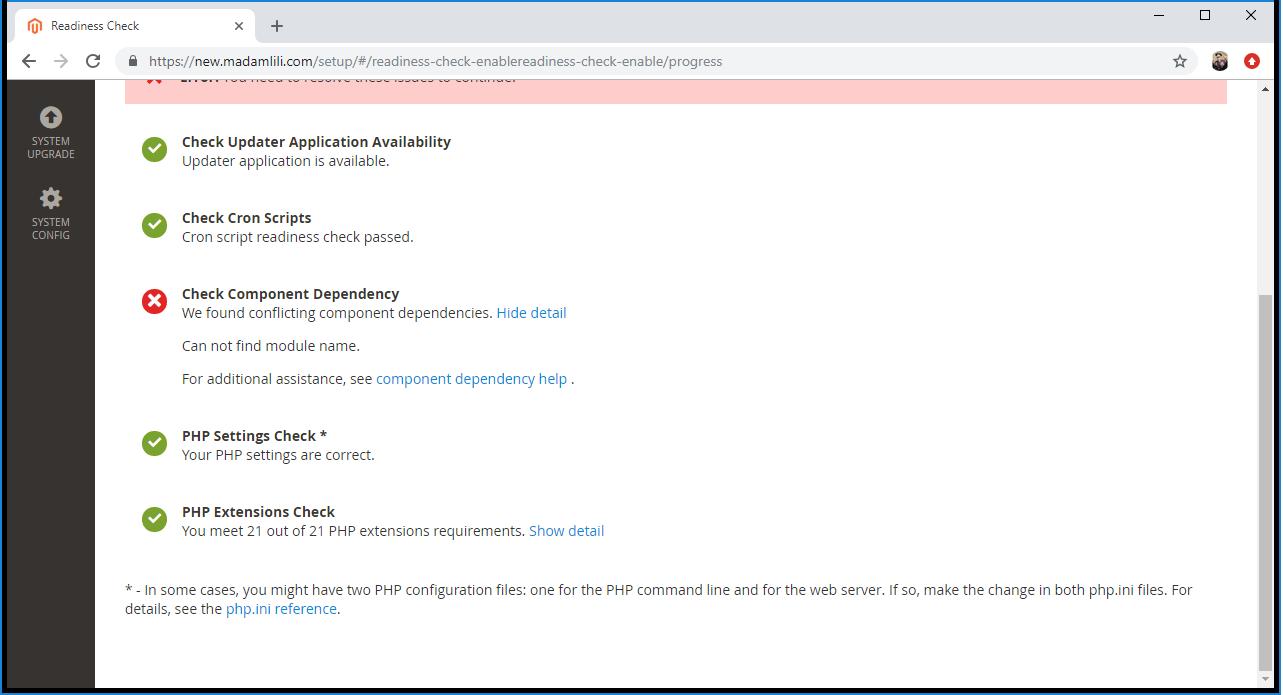Screen dimensions: 1283x695
Task: Click the green checkmark for PHP Extensions Check
Action: coord(154,519)
